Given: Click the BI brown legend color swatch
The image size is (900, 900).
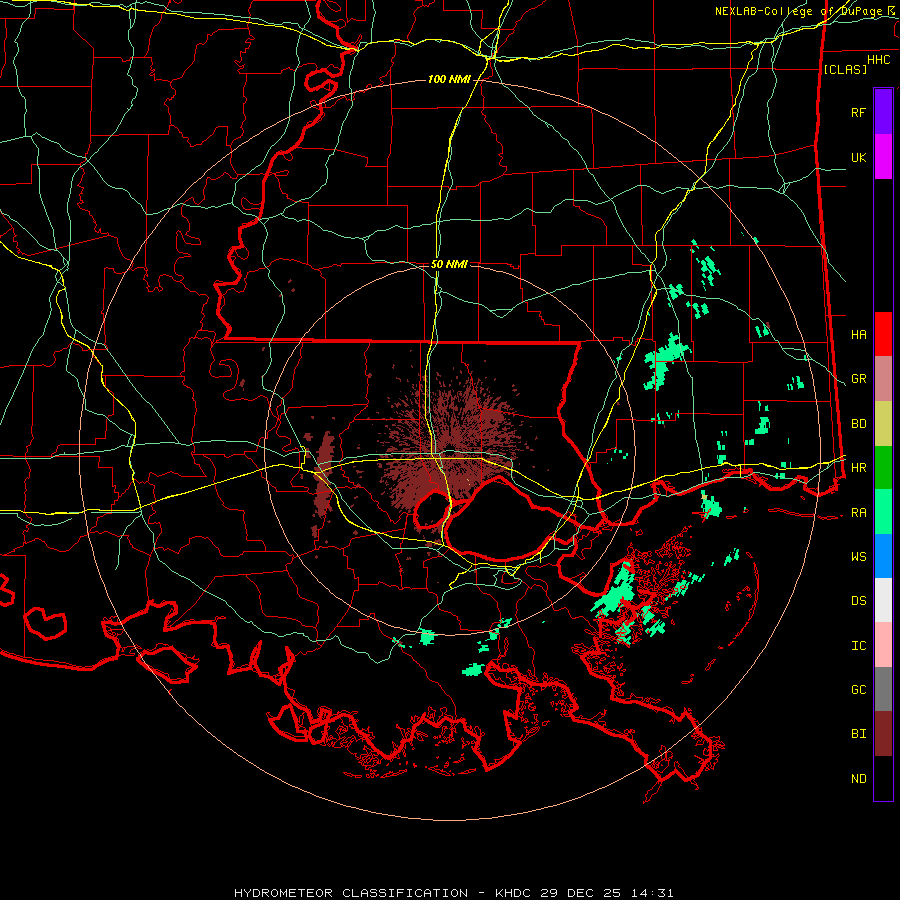Looking at the screenshot, I should [x=883, y=734].
